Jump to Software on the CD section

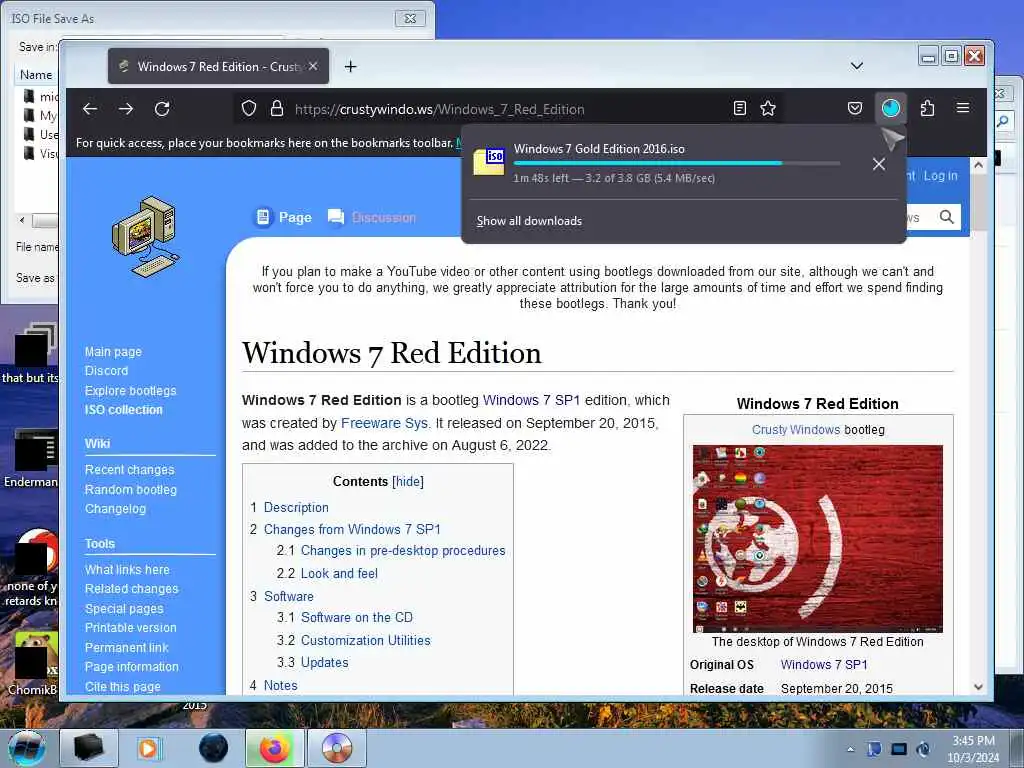coord(357,617)
